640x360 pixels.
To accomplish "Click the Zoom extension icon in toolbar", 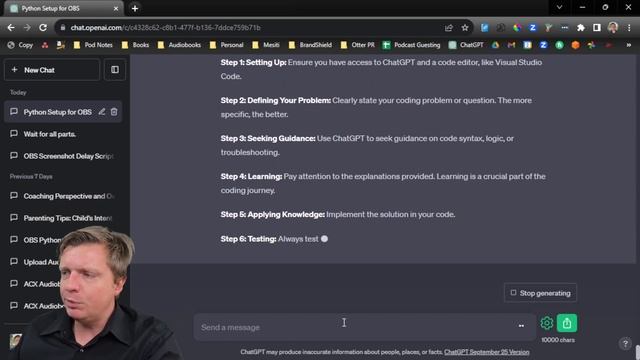I will (x=533, y=28).
